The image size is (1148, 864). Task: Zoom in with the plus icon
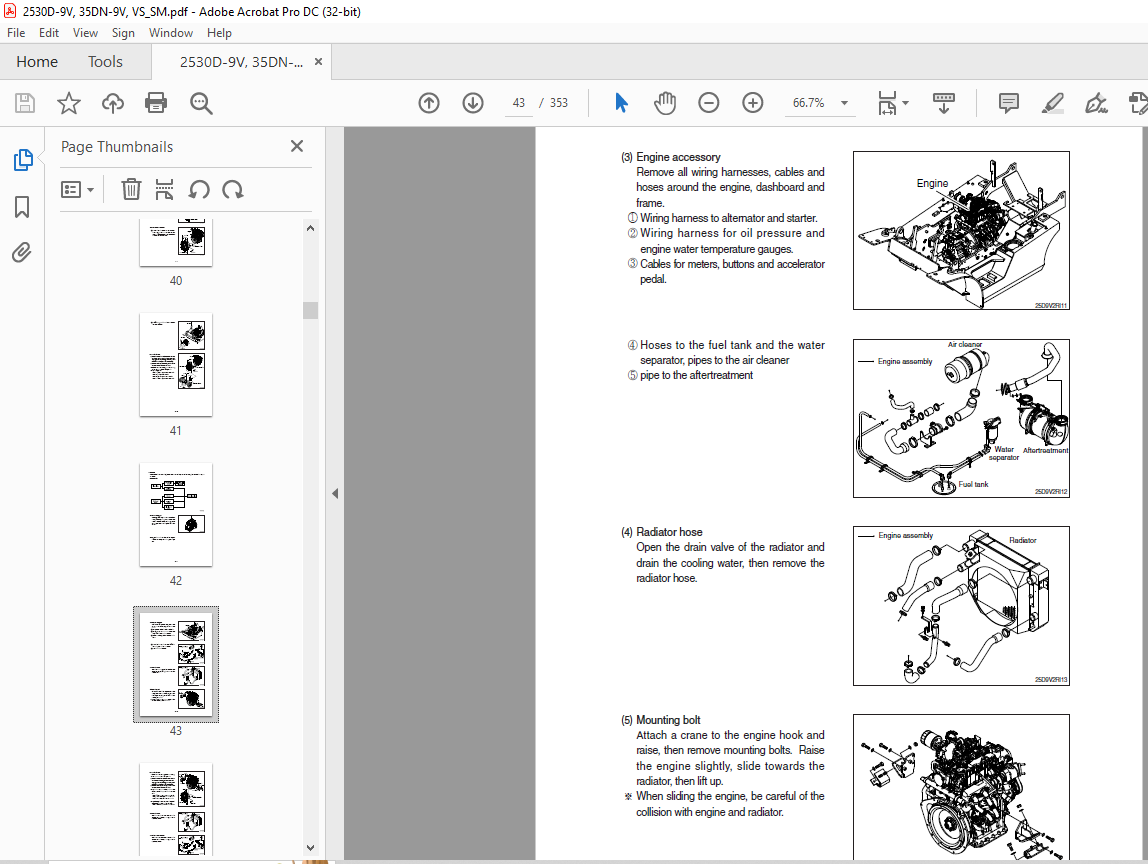click(753, 103)
